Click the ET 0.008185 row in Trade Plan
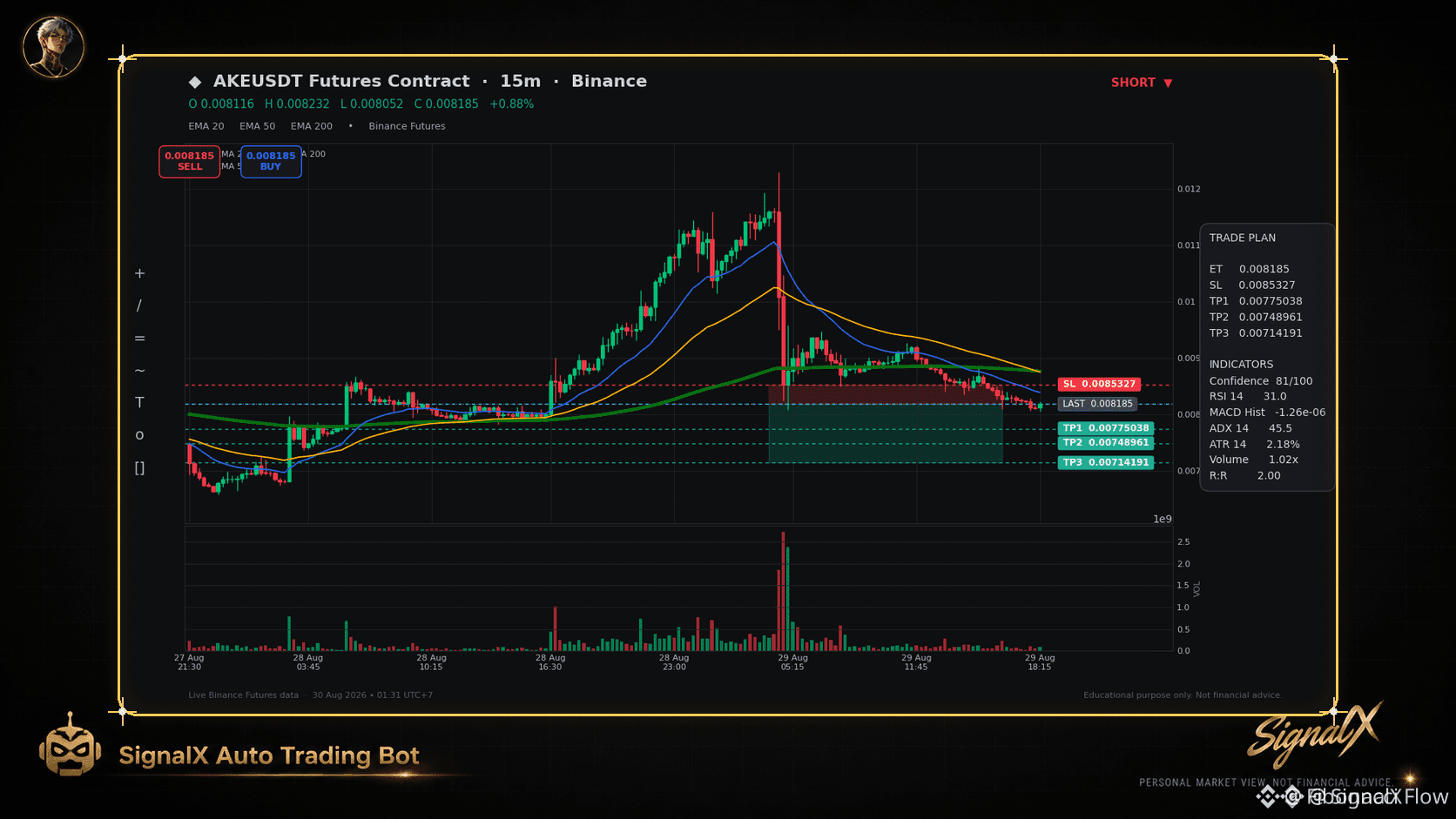 [1249, 269]
